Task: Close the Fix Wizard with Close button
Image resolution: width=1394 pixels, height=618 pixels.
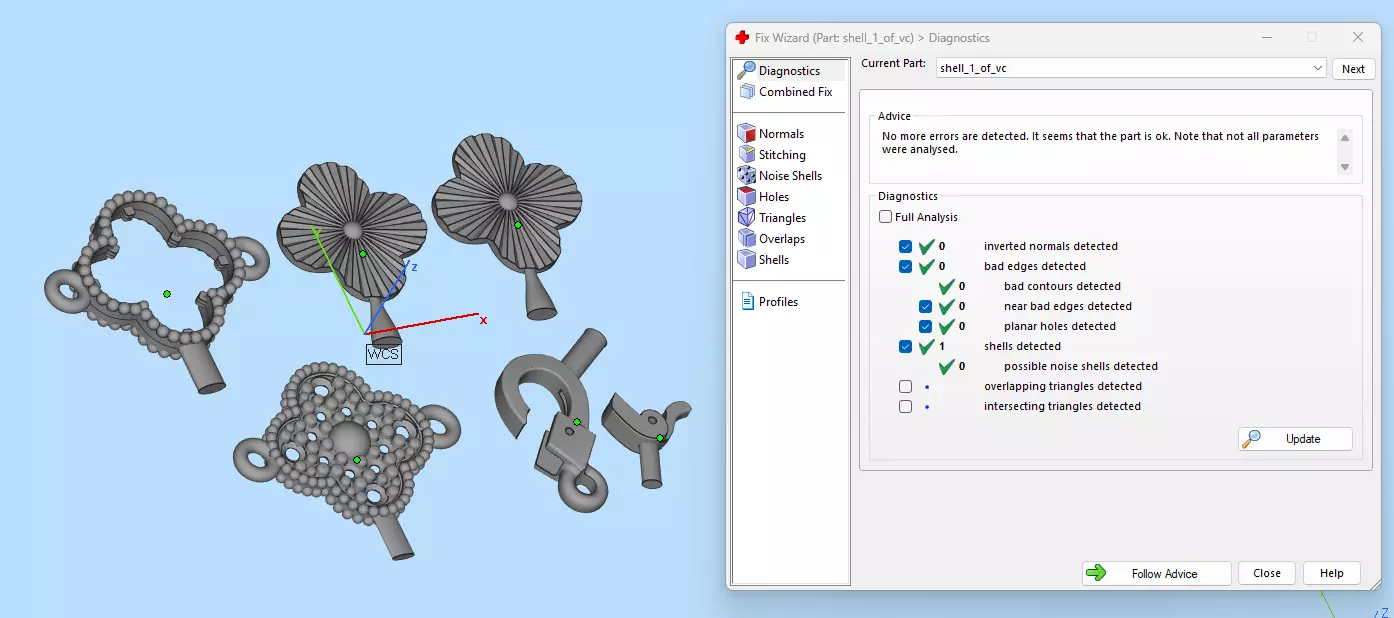Action: 1267,573
